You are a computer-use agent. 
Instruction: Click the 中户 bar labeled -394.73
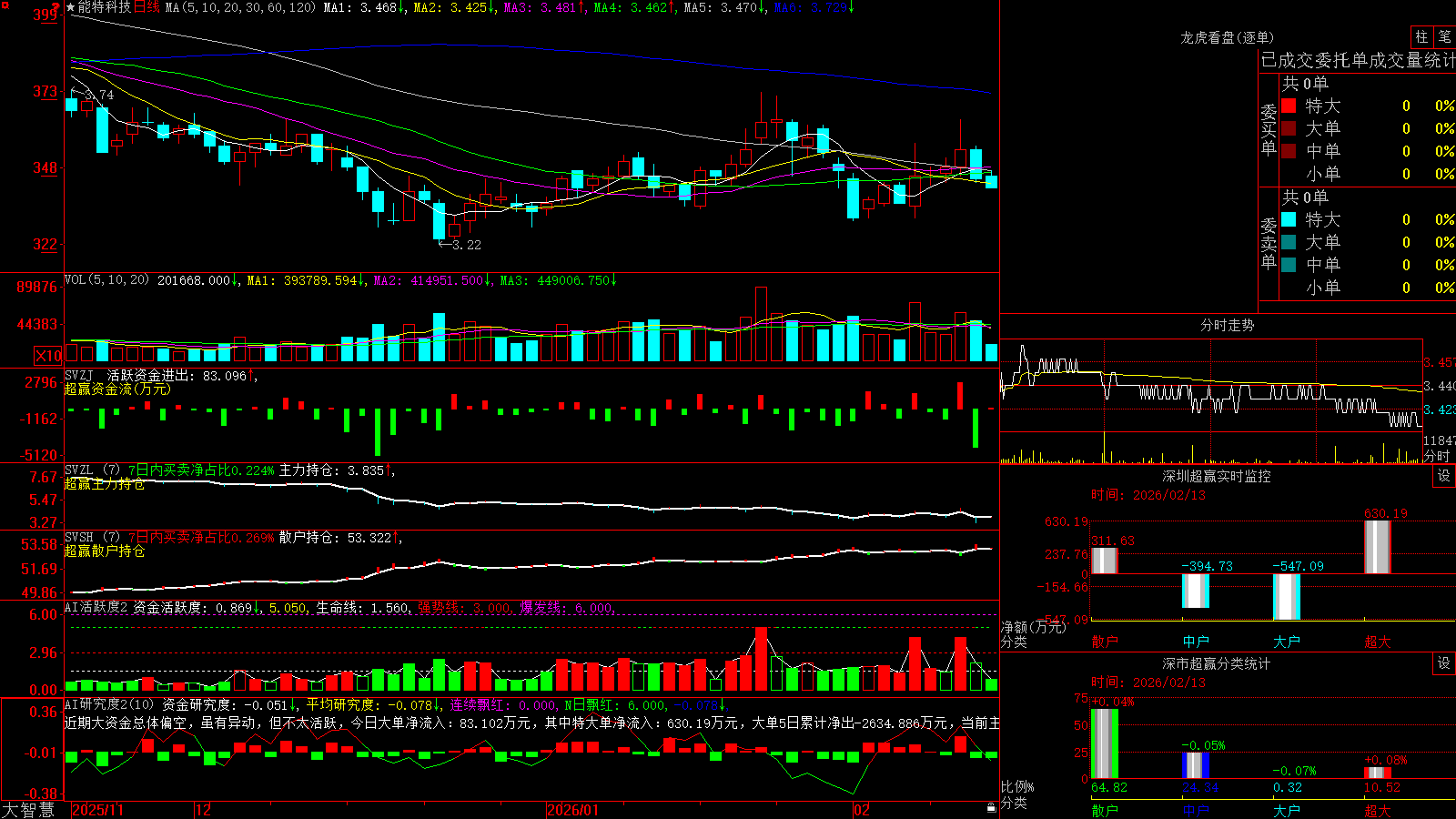[x=1196, y=591]
